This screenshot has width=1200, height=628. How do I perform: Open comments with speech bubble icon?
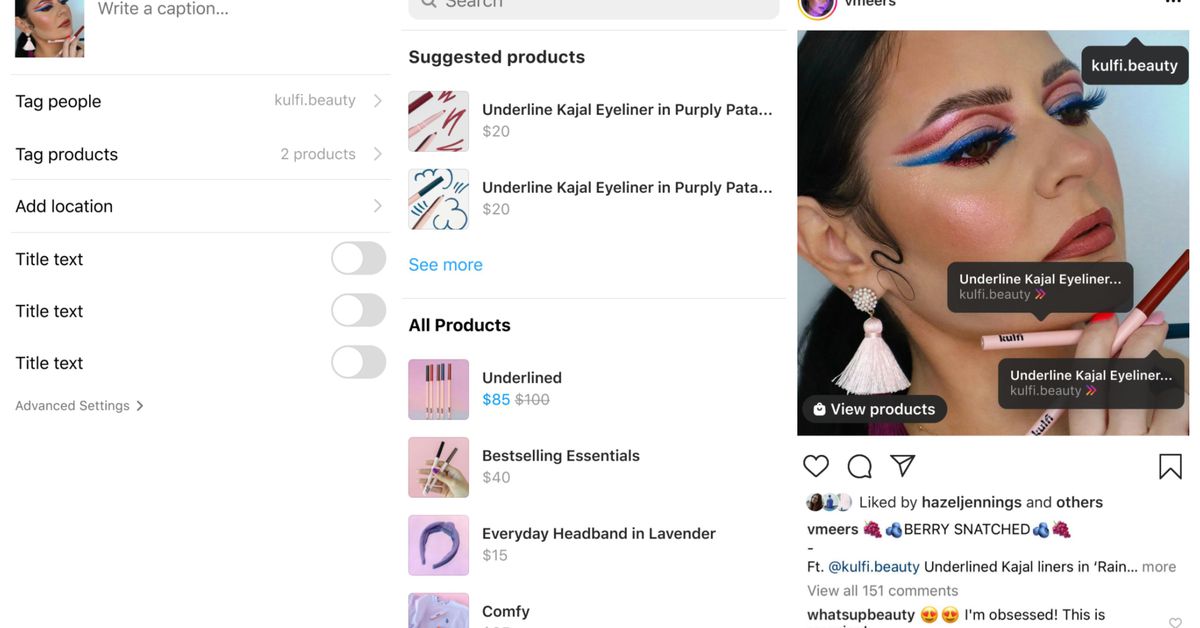[860, 466]
